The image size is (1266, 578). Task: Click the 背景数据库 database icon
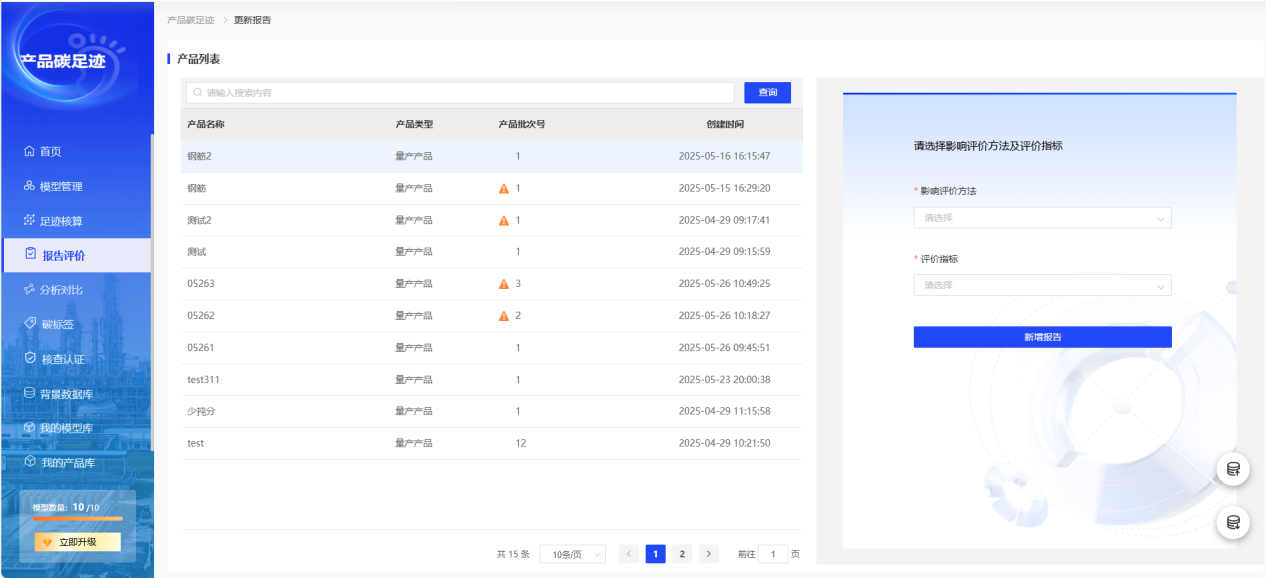tap(29, 394)
